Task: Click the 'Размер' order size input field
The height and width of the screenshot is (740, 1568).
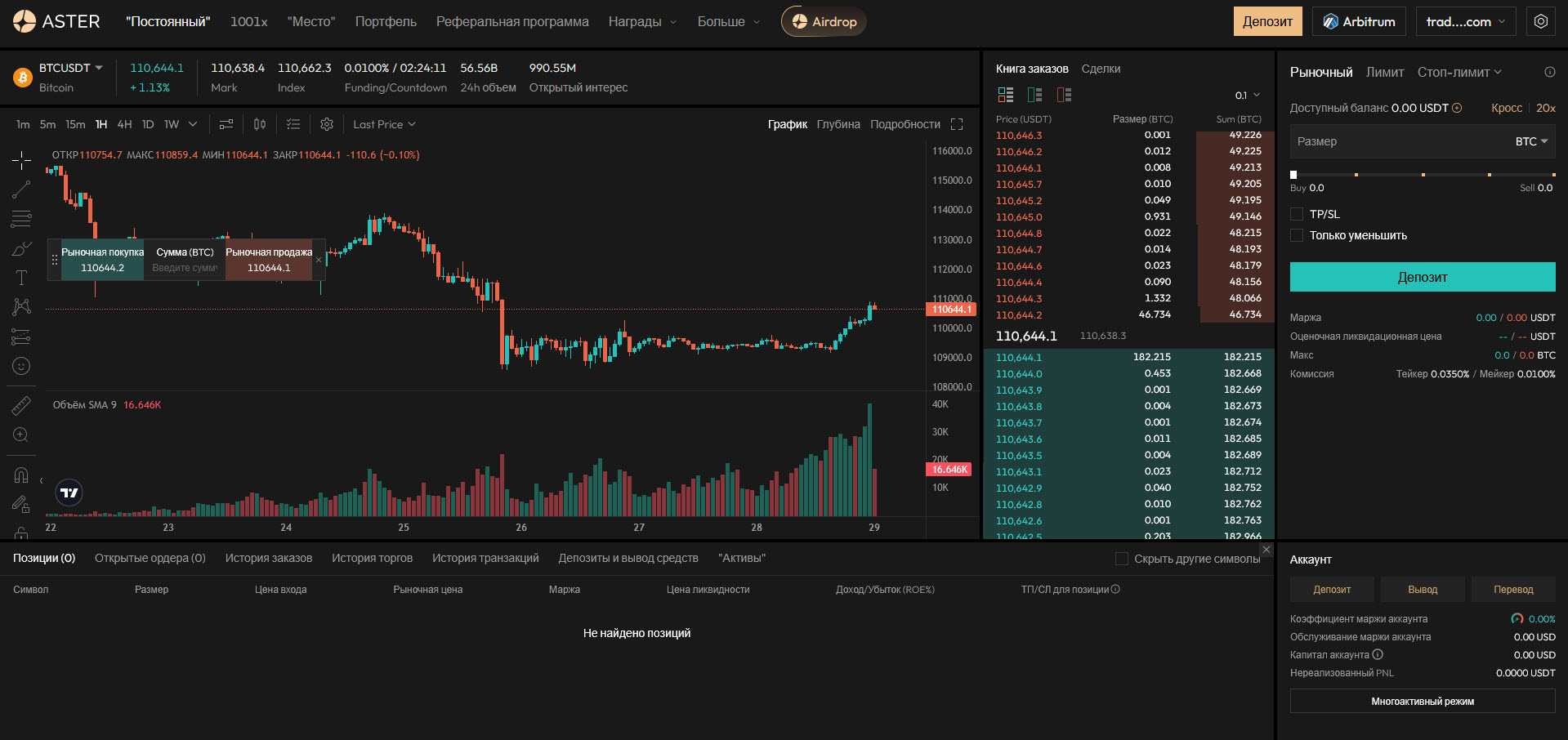Action: click(1397, 141)
